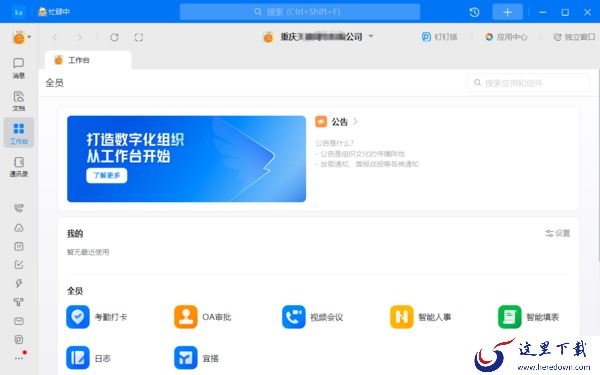This screenshot has width=600, height=375.
Task: Click the global search box in title bar
Action: point(300,12)
